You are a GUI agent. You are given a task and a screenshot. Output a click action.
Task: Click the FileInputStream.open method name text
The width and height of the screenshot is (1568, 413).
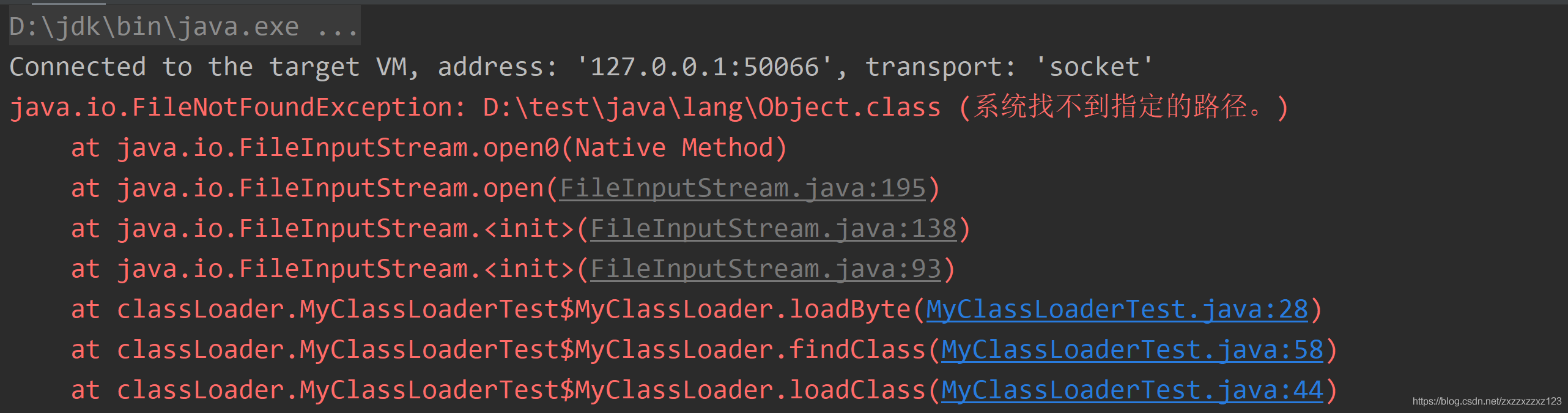pos(330,188)
